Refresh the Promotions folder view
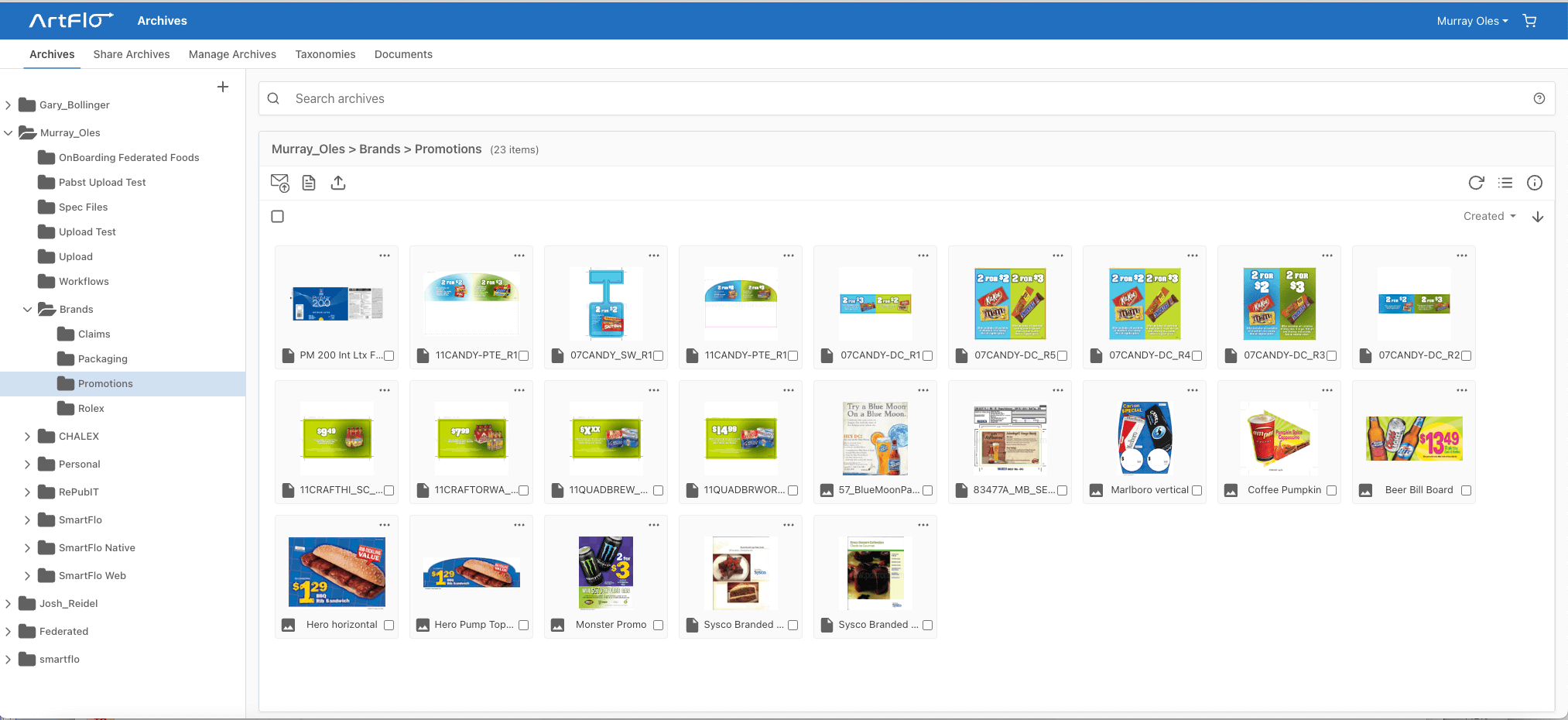Screen dimensions: 1568x720 coord(1476,183)
